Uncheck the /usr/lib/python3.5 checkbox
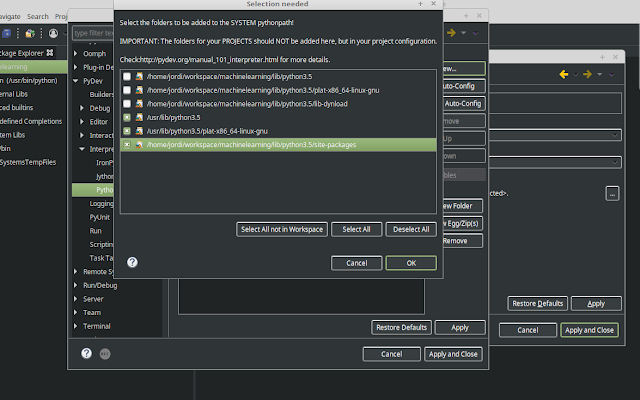The height and width of the screenshot is (400, 640). (127, 118)
